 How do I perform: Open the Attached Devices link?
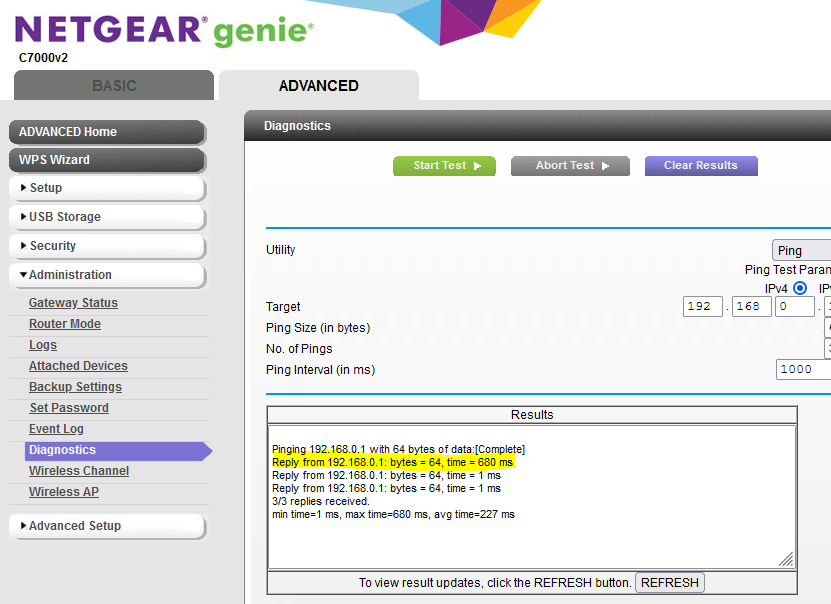78,366
